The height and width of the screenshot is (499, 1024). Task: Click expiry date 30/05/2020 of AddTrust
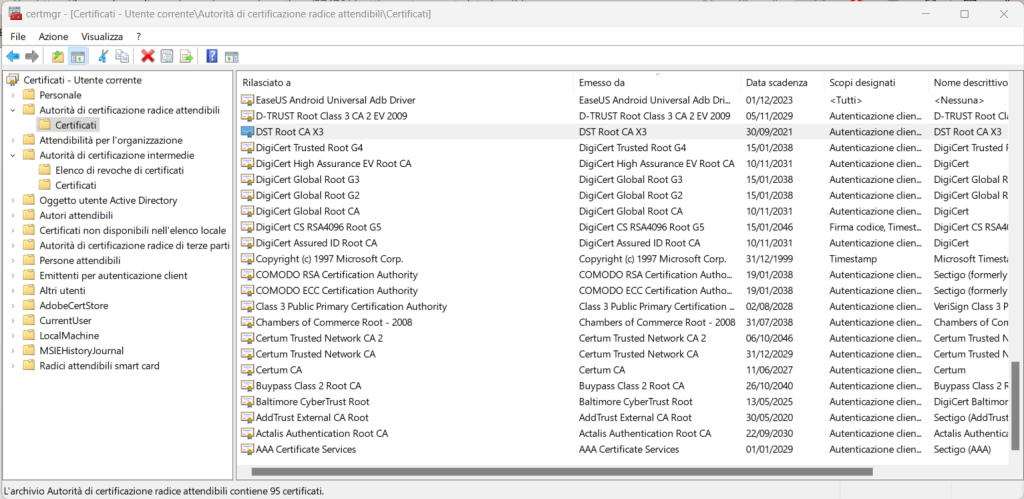click(x=768, y=418)
